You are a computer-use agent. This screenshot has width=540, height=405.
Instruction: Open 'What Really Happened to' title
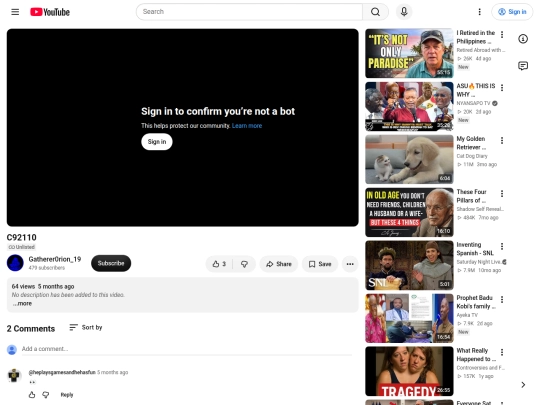coord(476,355)
